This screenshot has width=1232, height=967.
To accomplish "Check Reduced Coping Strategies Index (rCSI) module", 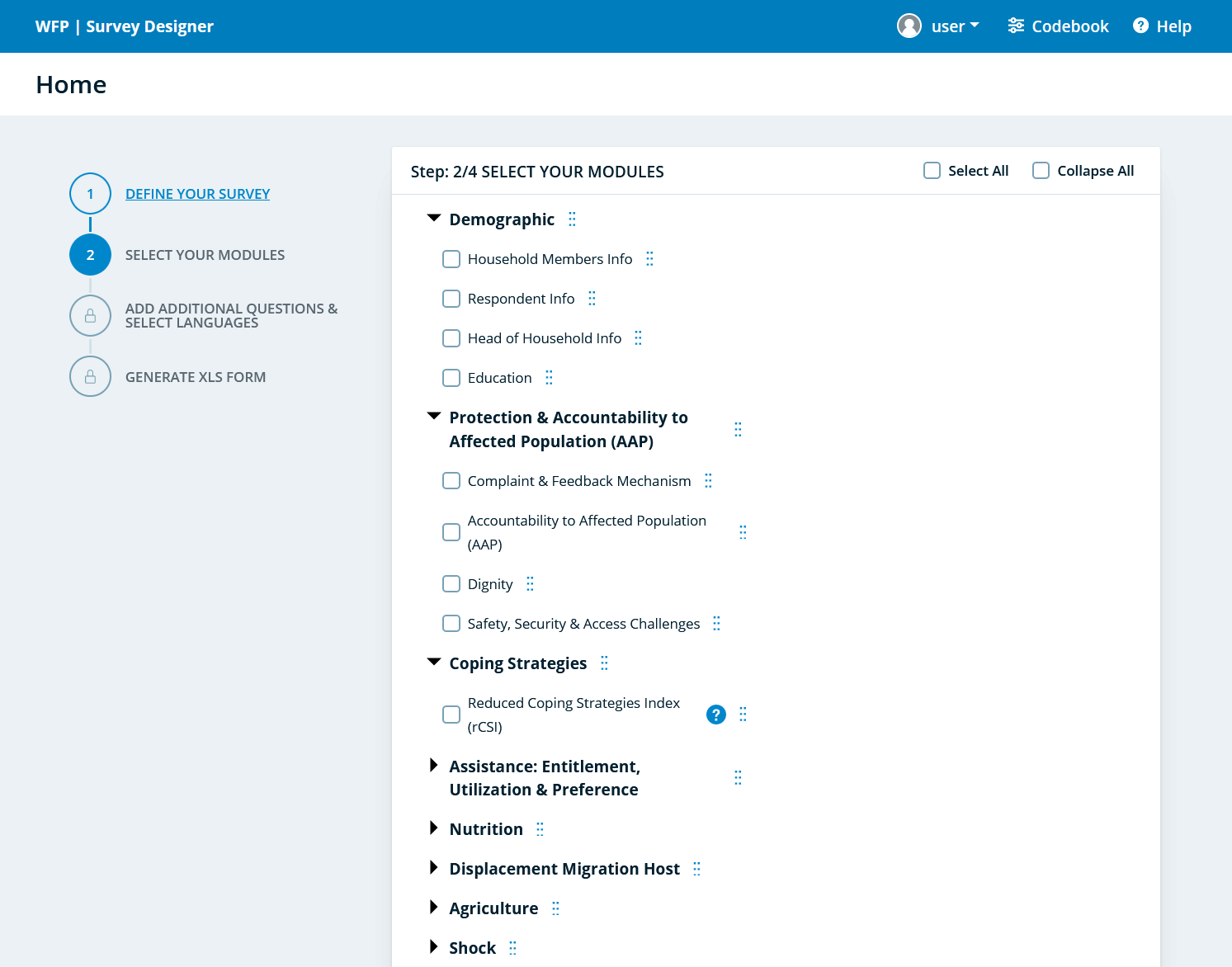I will tap(451, 715).
